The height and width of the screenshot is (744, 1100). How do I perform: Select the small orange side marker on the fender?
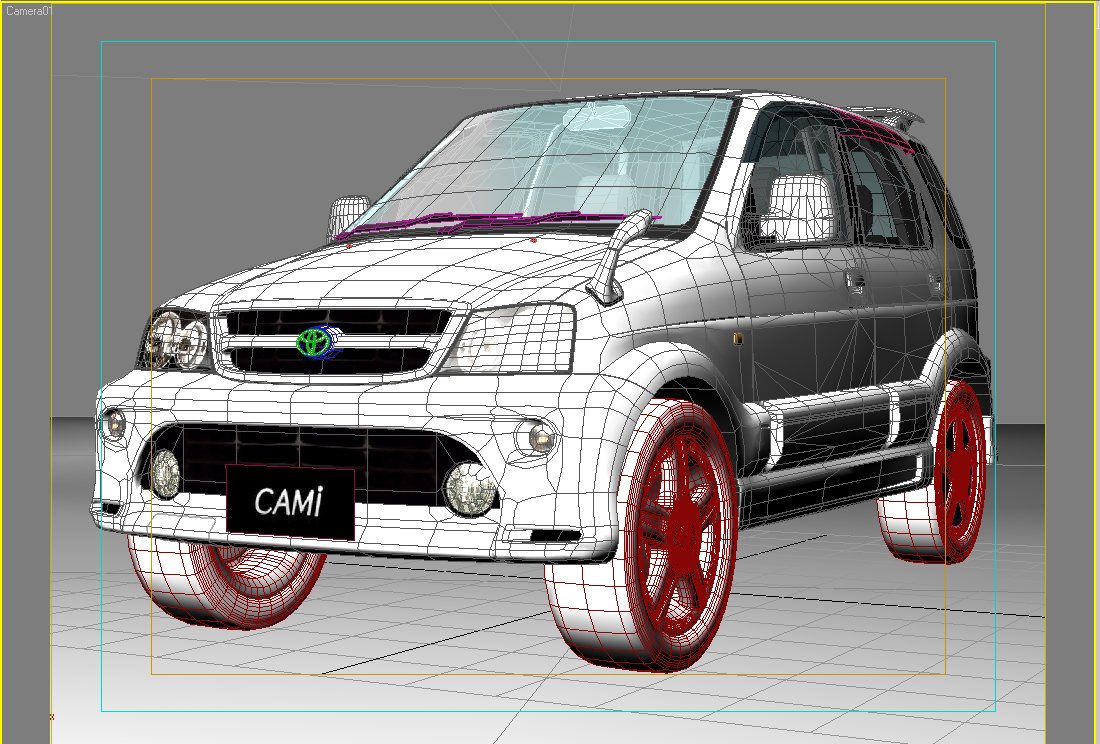tap(735, 341)
